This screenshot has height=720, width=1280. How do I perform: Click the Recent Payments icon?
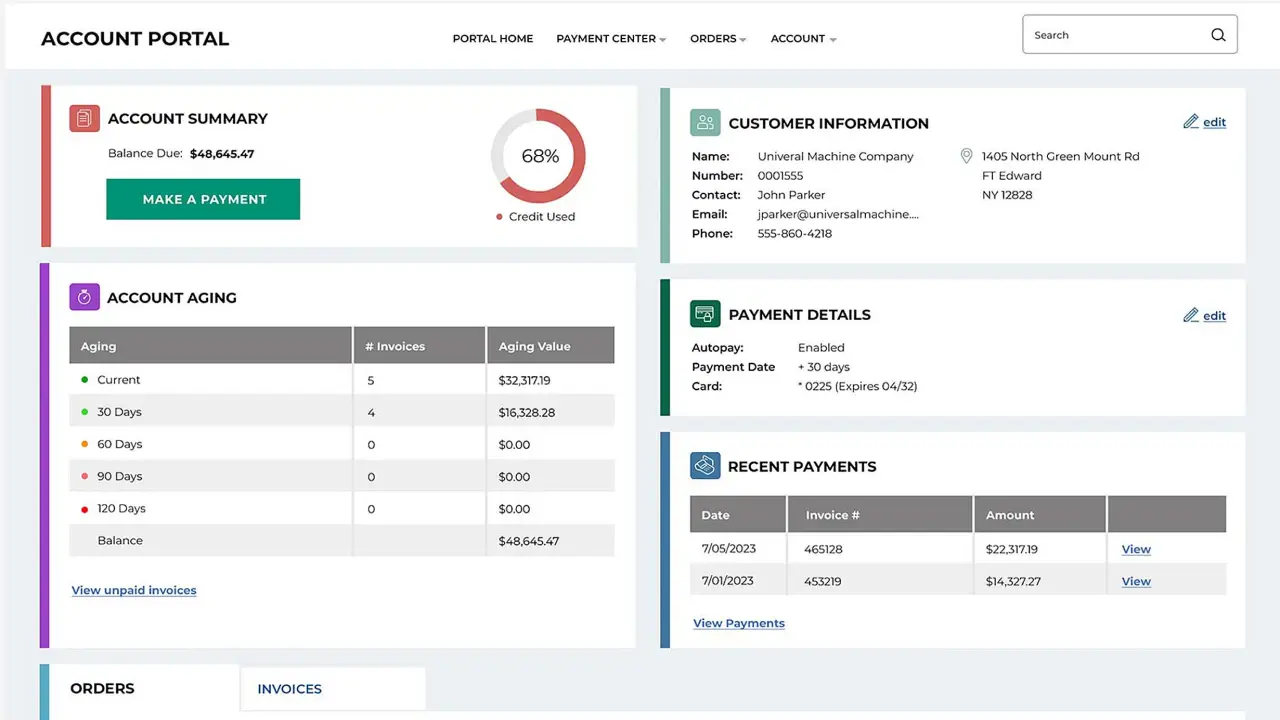(705, 466)
